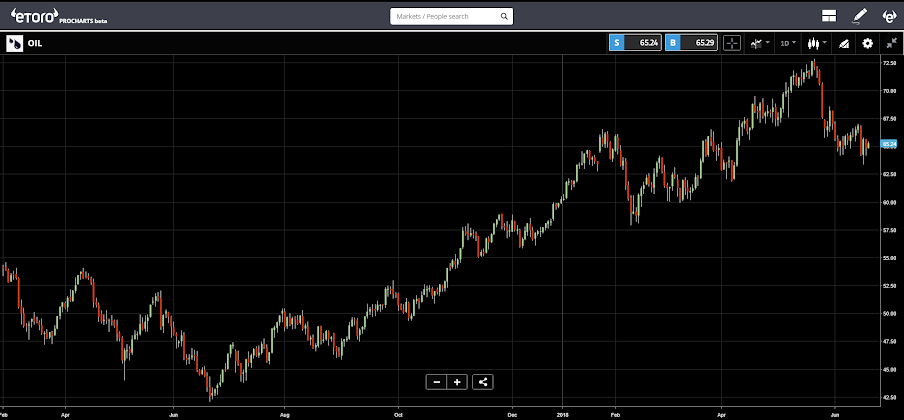Select the pencil drawing tool icon
904x420 pixels.
tap(860, 16)
